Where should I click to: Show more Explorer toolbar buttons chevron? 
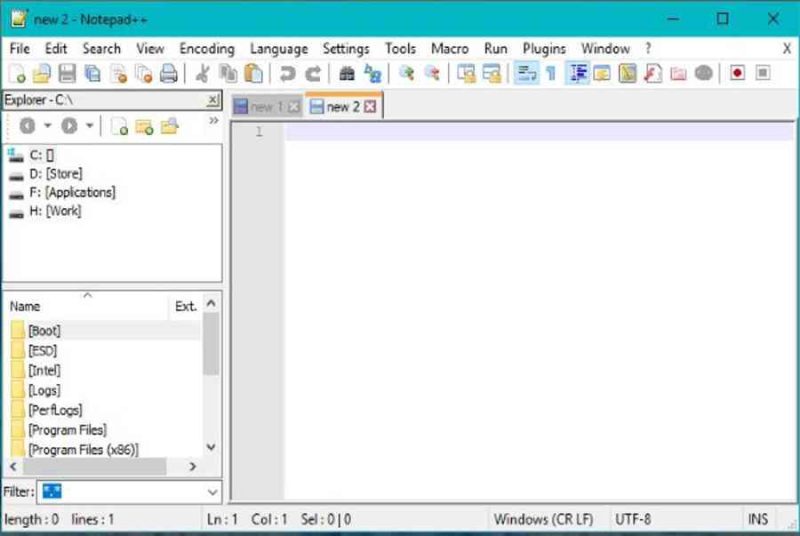[x=214, y=120]
